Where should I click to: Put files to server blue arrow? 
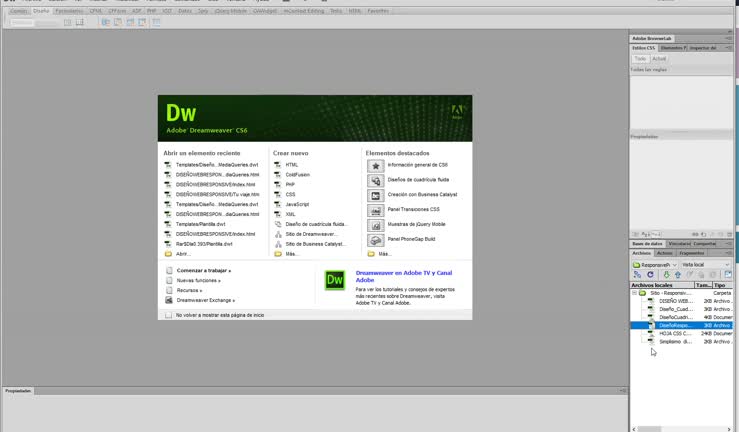[678, 274]
